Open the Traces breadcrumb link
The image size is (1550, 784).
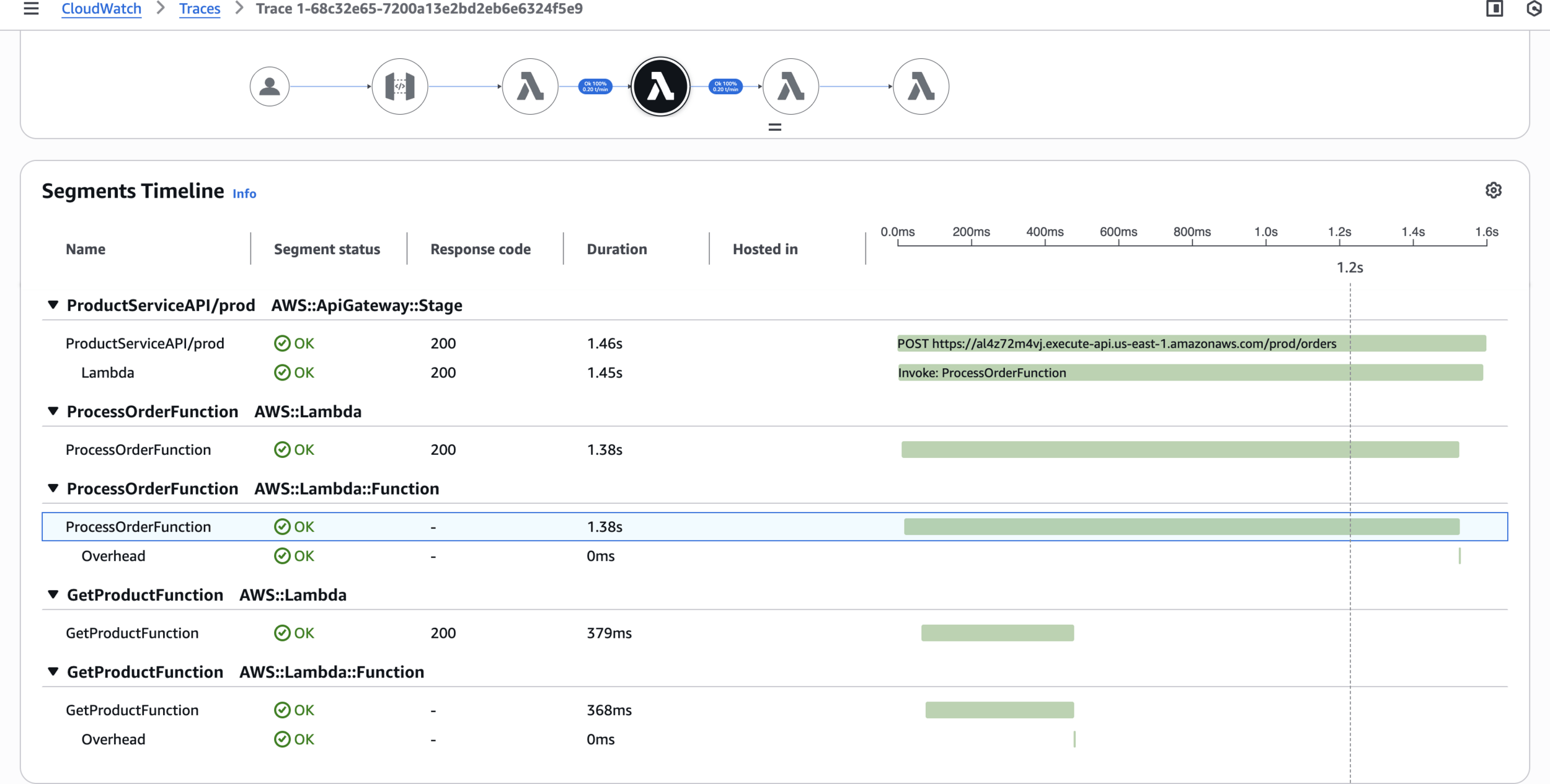click(x=200, y=9)
